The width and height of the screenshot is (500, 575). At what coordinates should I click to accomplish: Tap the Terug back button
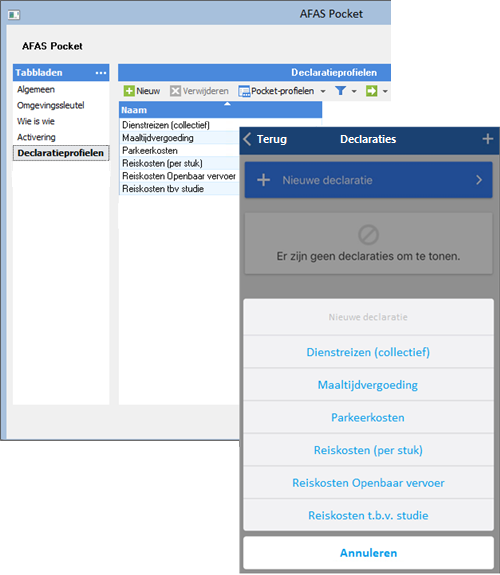(265, 139)
